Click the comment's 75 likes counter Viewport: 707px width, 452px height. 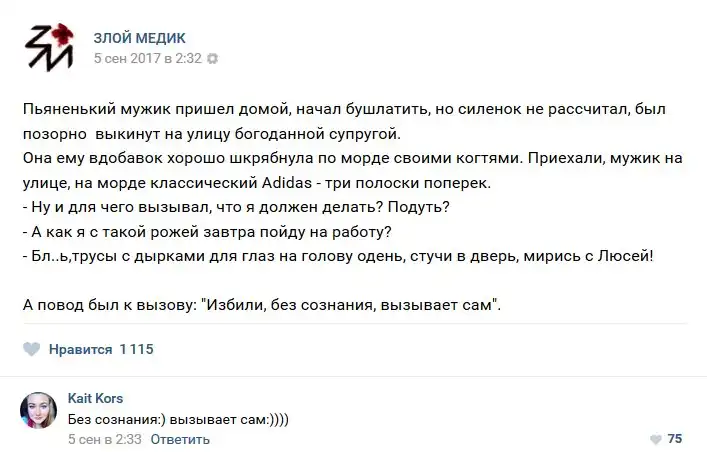(x=674, y=439)
